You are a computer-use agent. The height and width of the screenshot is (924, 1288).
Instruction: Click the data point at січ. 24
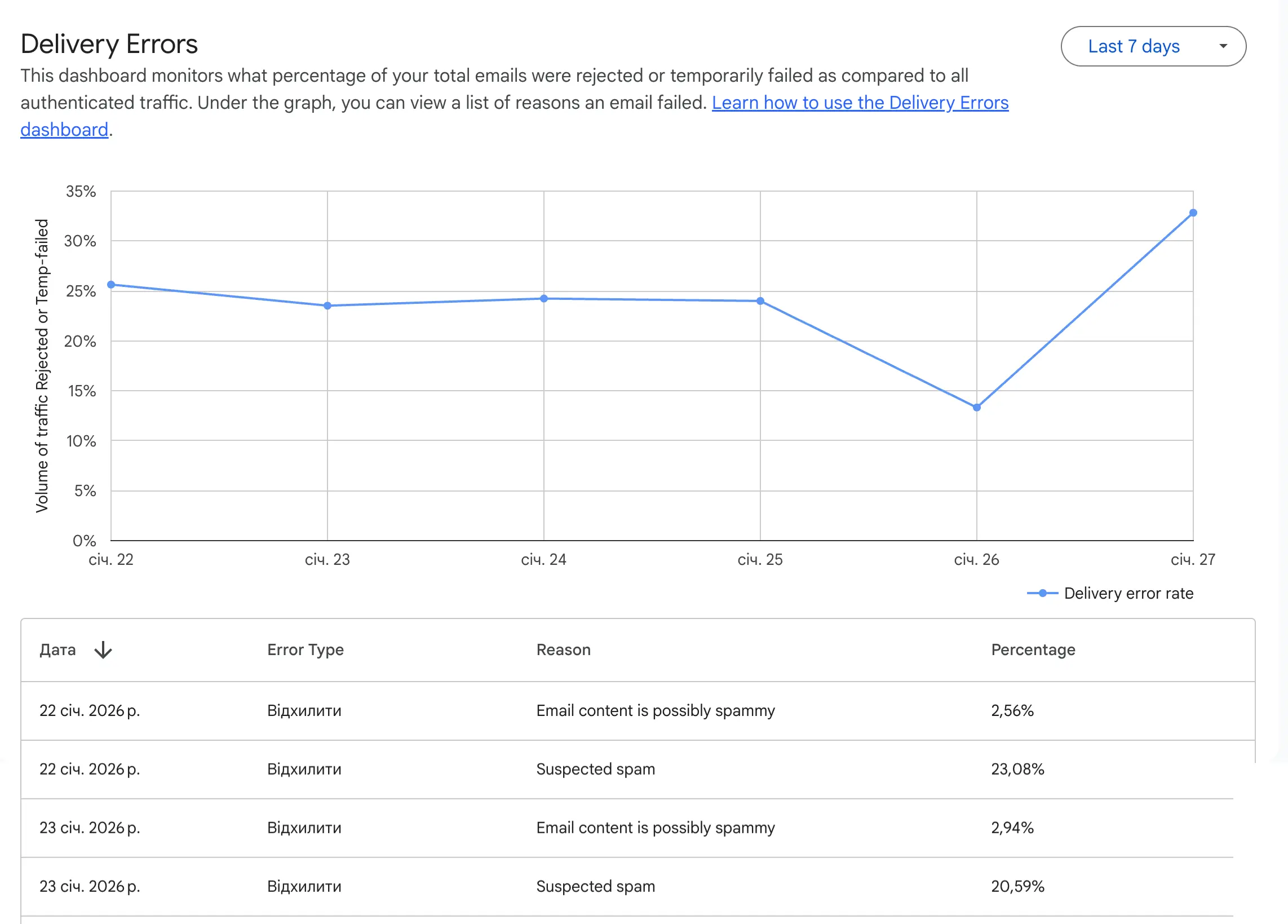click(x=544, y=298)
